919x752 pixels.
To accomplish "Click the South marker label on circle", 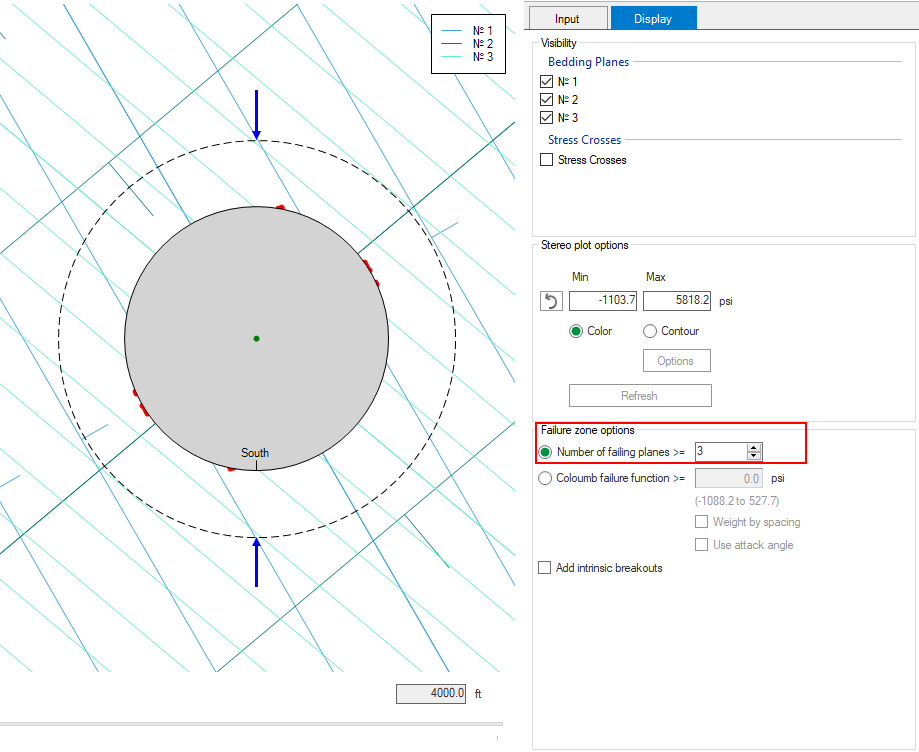I will pyautogui.click(x=256, y=453).
